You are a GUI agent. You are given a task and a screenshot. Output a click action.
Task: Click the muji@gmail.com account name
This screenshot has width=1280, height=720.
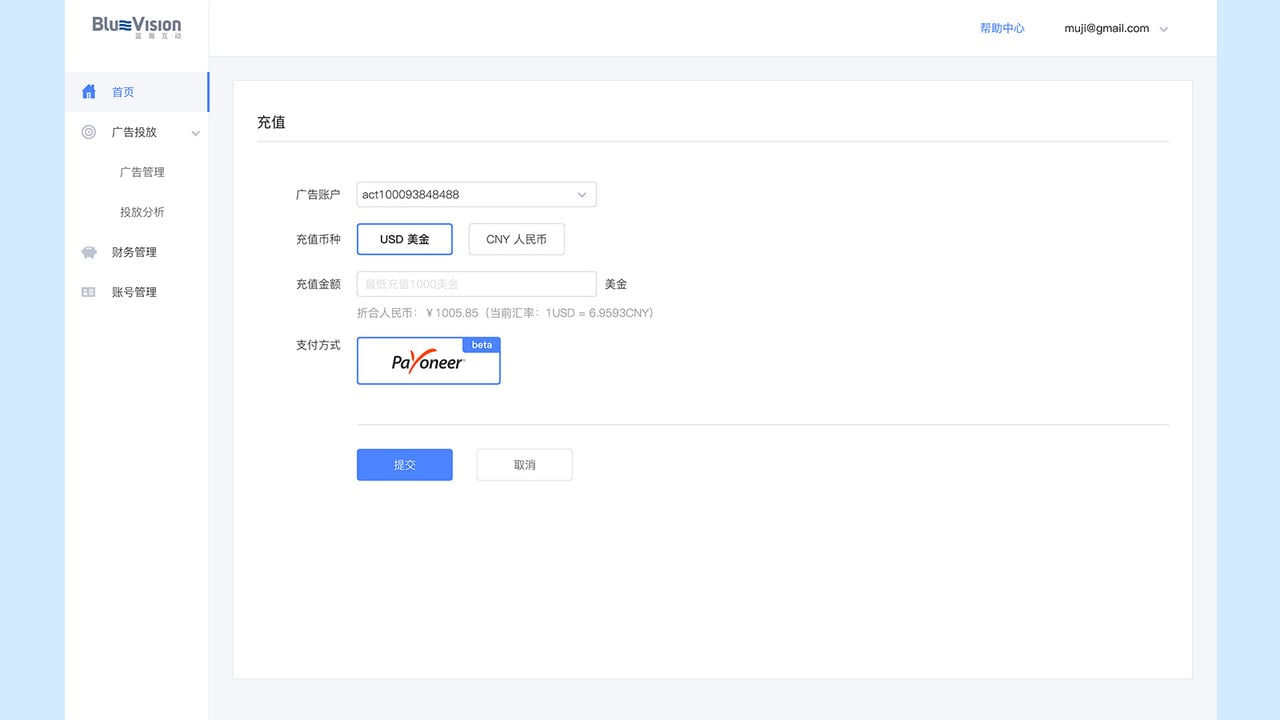(1107, 28)
